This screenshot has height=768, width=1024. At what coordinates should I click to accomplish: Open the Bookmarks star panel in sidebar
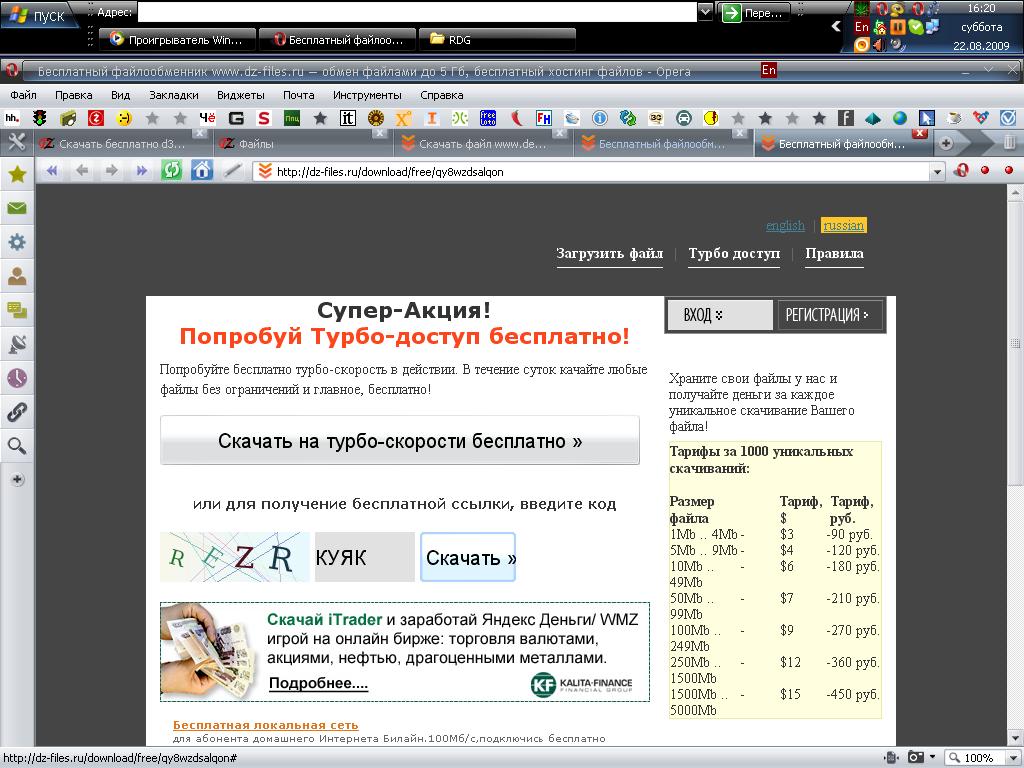pyautogui.click(x=17, y=174)
